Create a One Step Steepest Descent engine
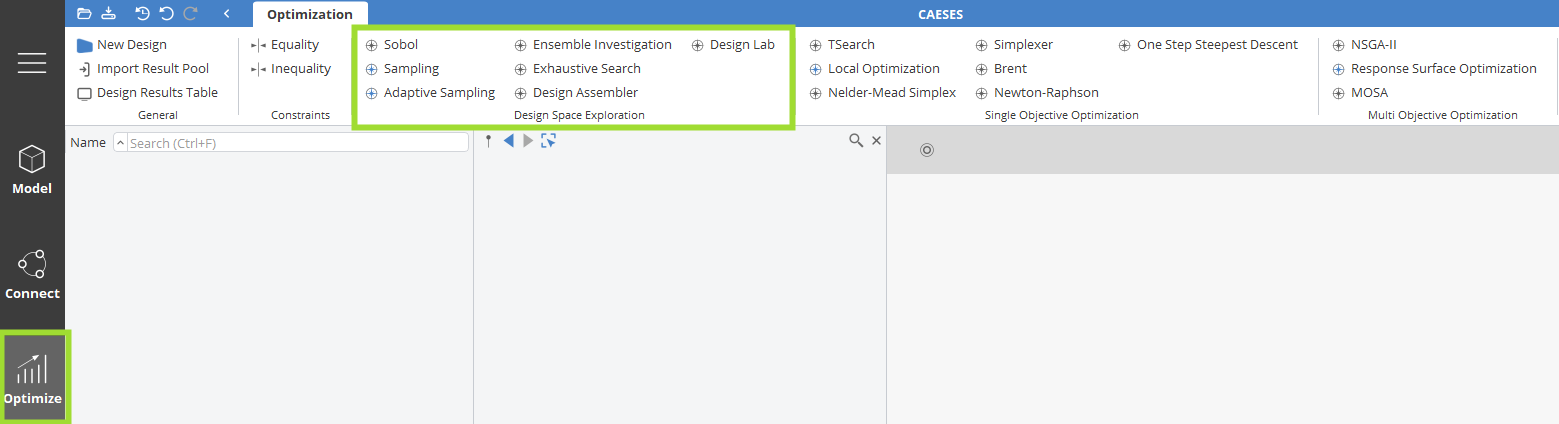The image size is (1559, 424). coord(1208,45)
